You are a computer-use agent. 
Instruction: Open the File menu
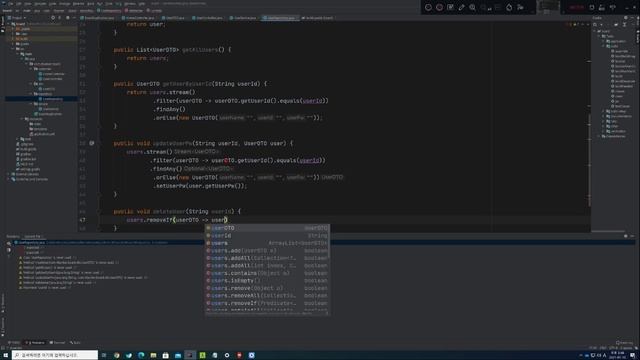(11, 4)
